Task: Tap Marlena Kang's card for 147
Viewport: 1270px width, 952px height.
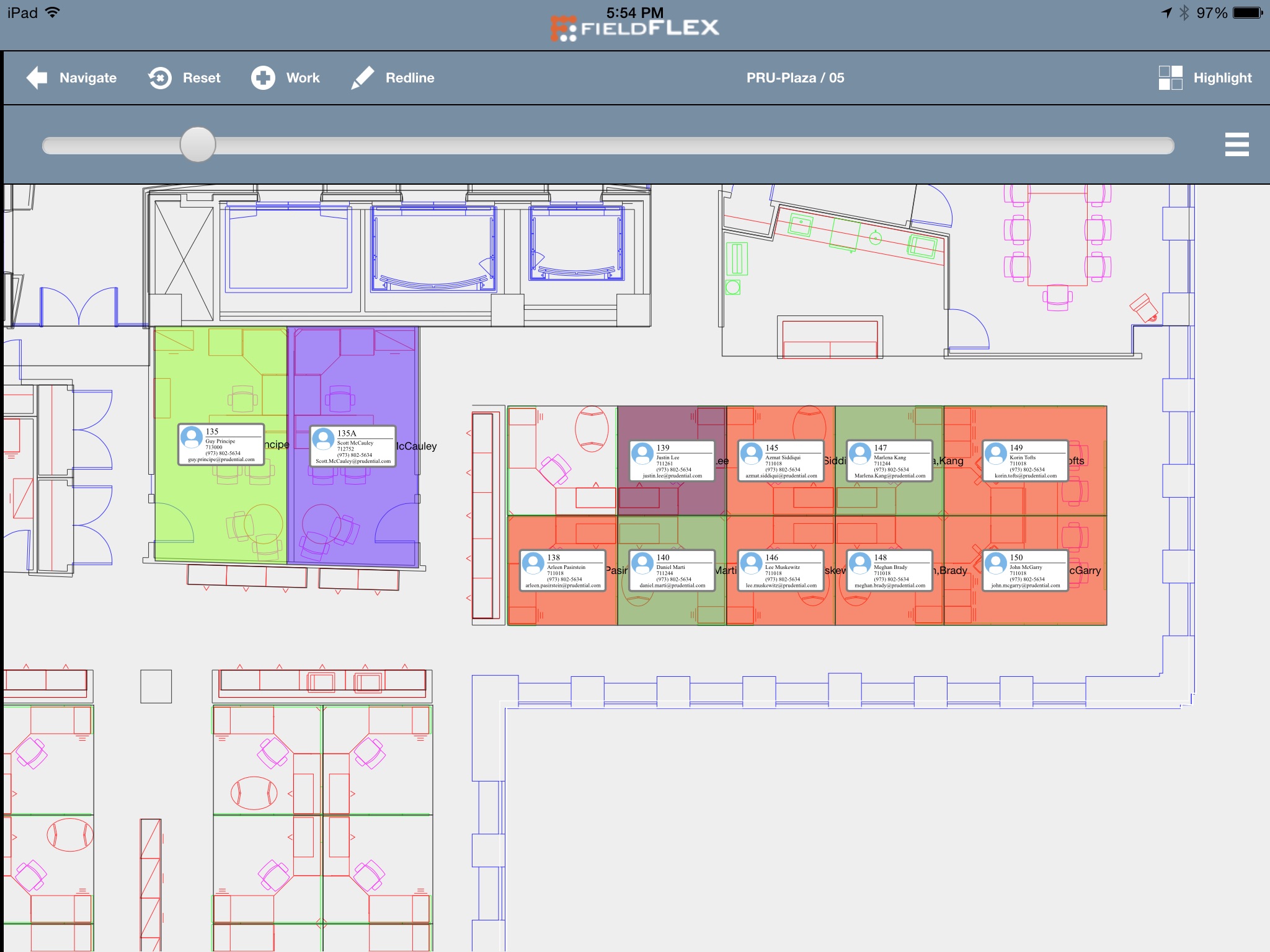Action: coord(889,461)
